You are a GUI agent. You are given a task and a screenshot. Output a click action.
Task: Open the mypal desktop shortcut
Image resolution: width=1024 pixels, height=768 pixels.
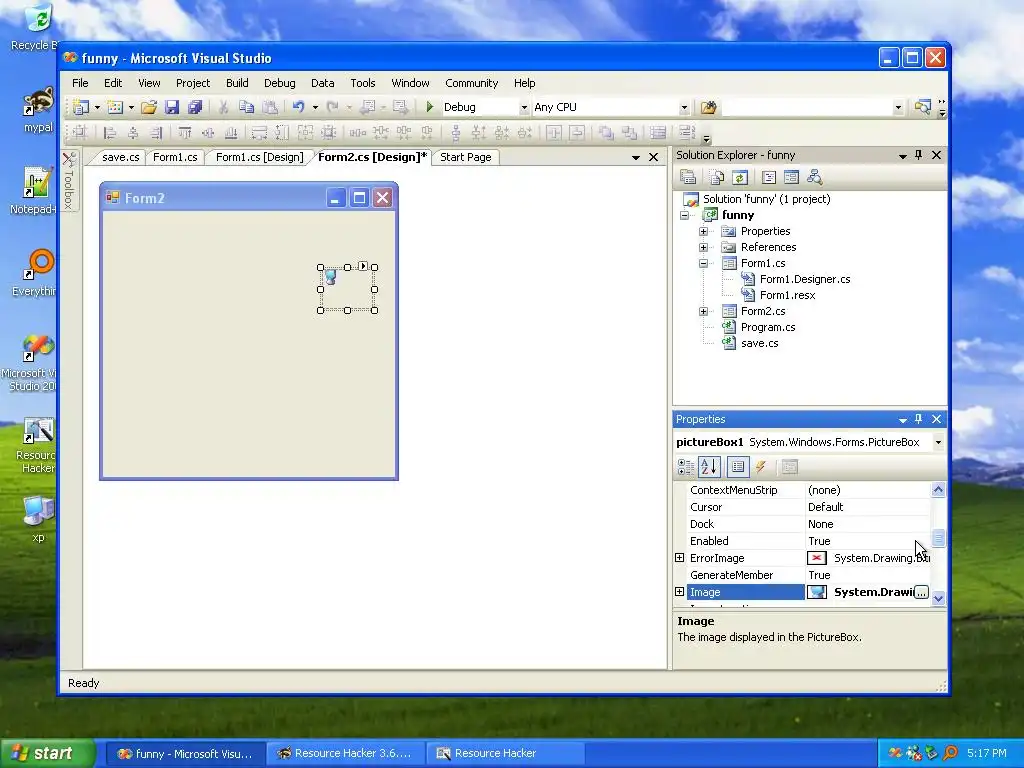tap(38, 110)
